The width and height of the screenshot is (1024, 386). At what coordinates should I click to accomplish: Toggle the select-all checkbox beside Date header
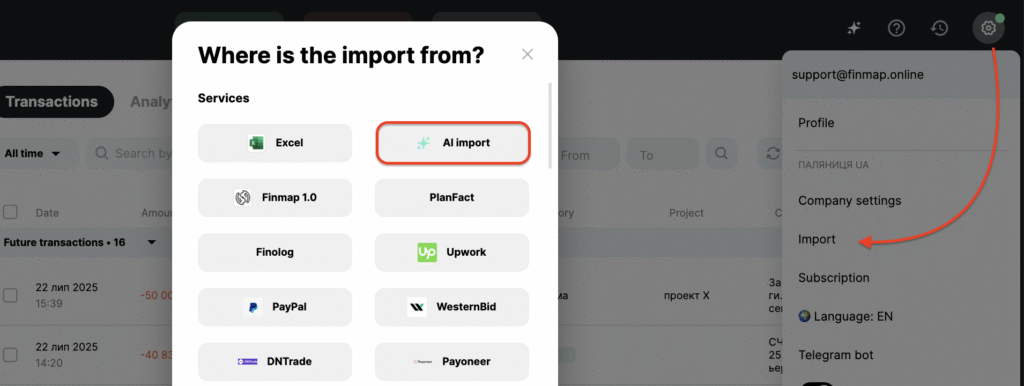tap(10, 212)
